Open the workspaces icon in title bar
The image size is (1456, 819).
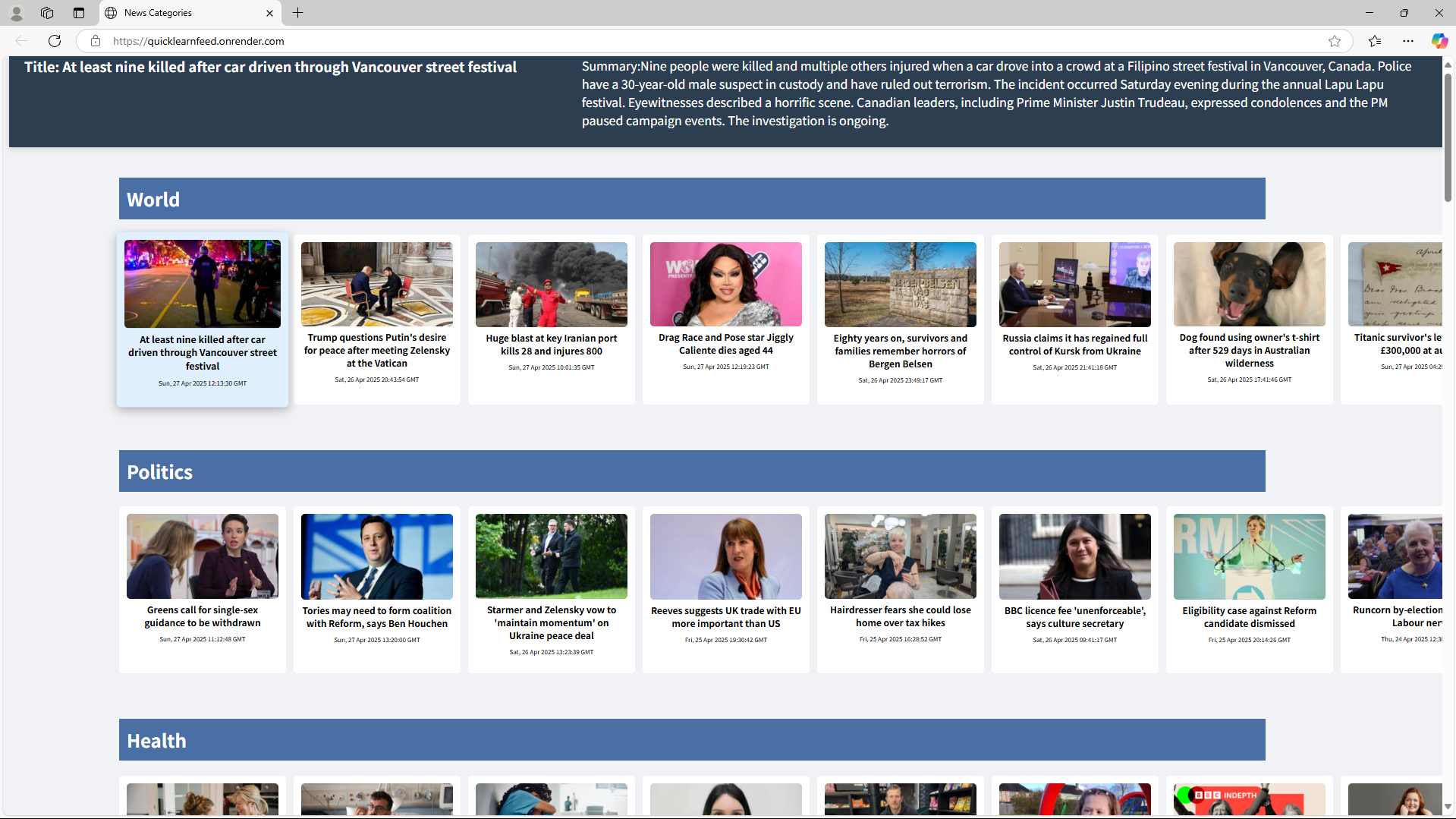47,13
